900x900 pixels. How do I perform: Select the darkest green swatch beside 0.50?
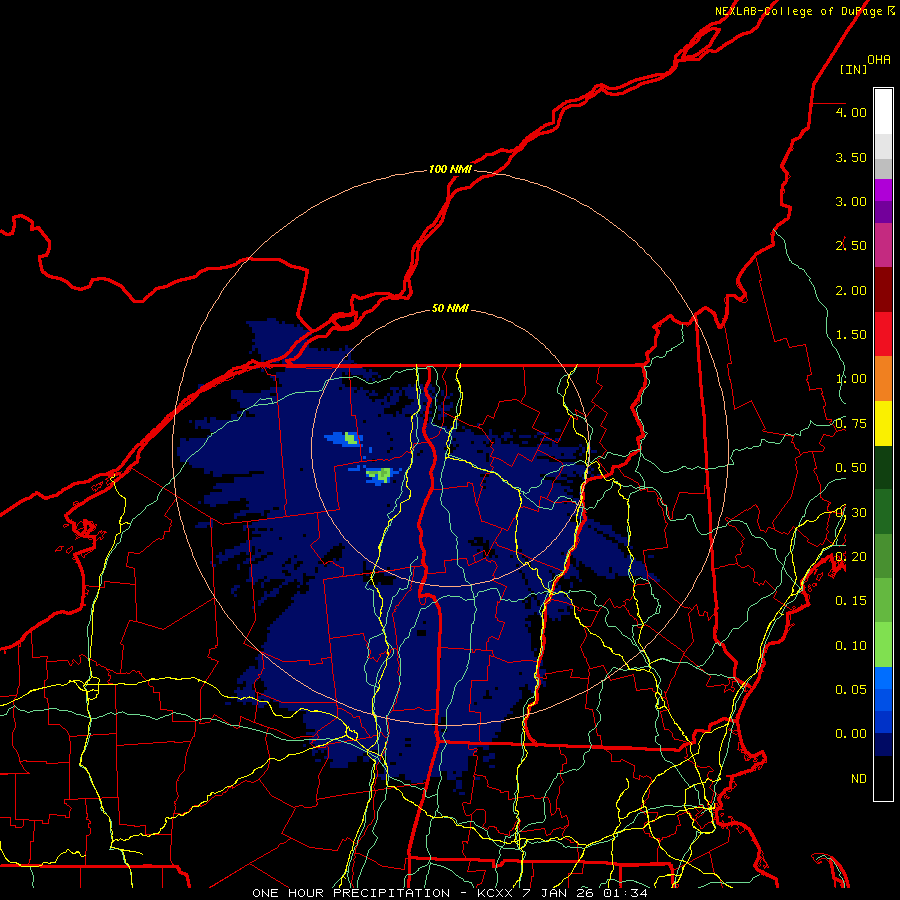883,468
